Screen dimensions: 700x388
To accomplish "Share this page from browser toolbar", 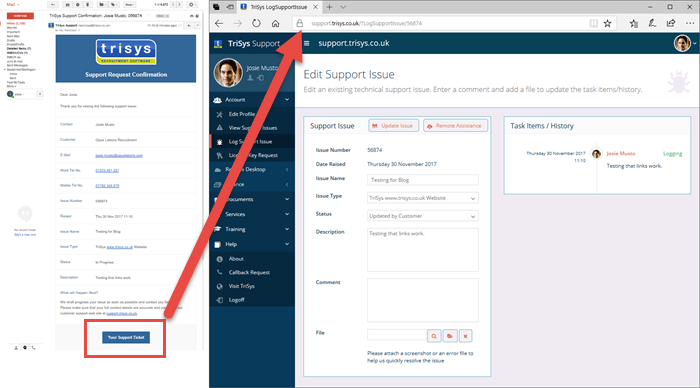I will 671,23.
